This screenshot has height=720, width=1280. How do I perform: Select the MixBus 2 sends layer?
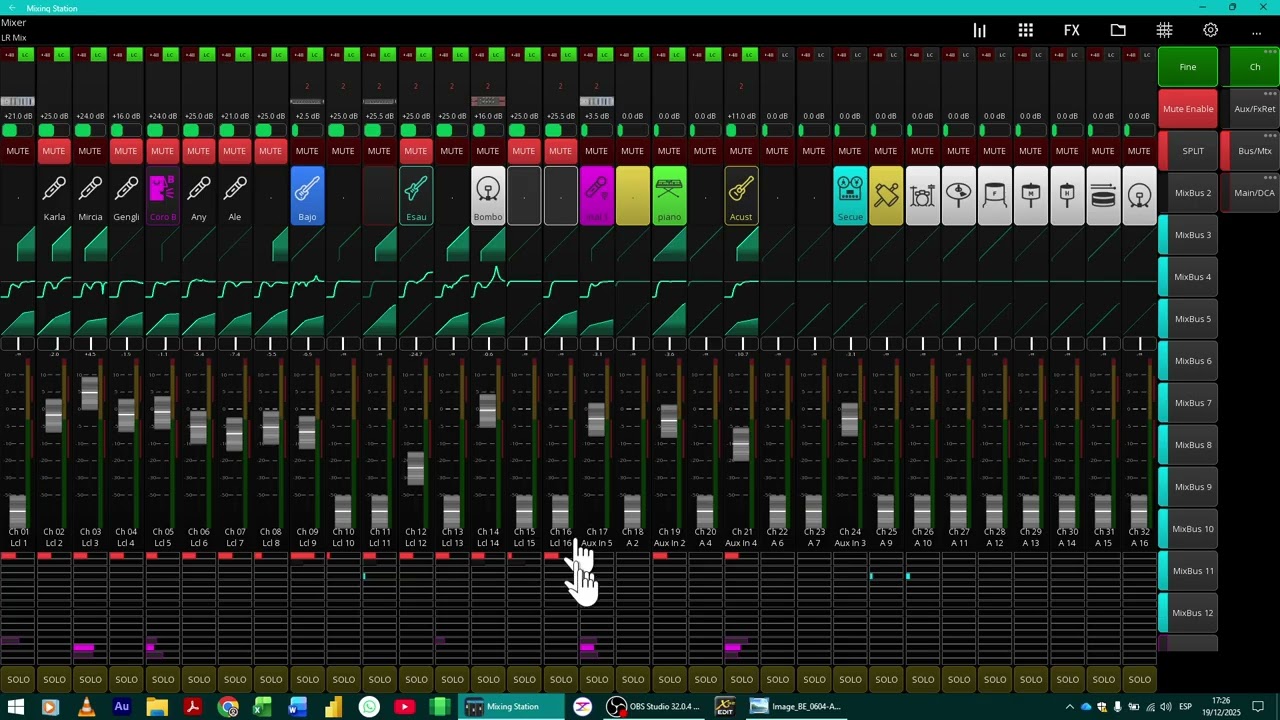click(x=1188, y=193)
